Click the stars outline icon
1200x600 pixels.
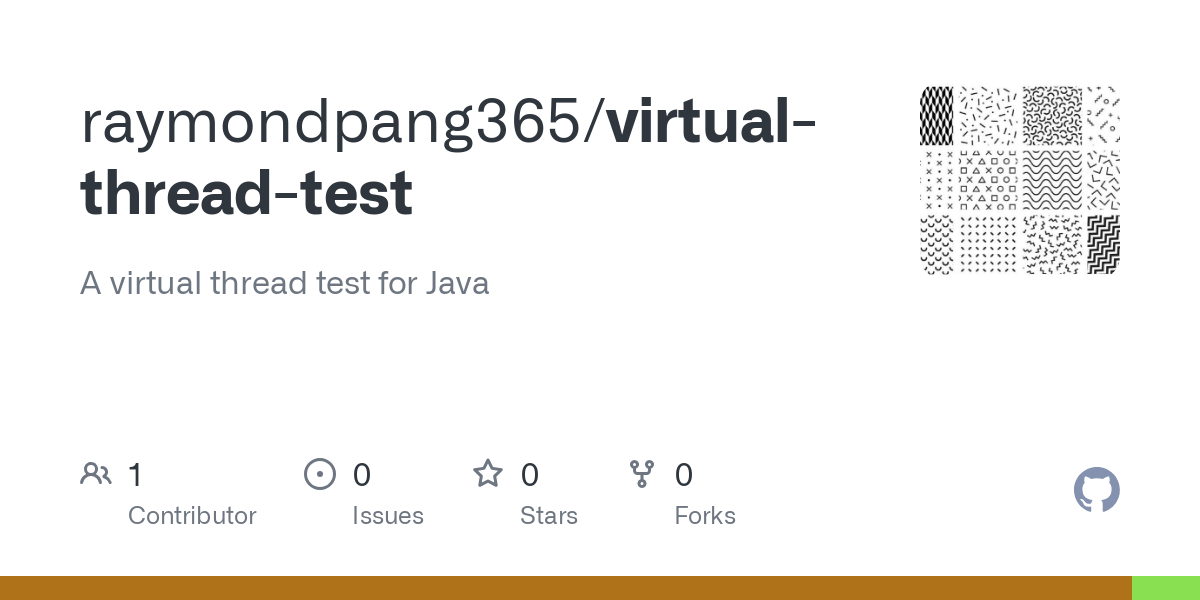(x=488, y=473)
